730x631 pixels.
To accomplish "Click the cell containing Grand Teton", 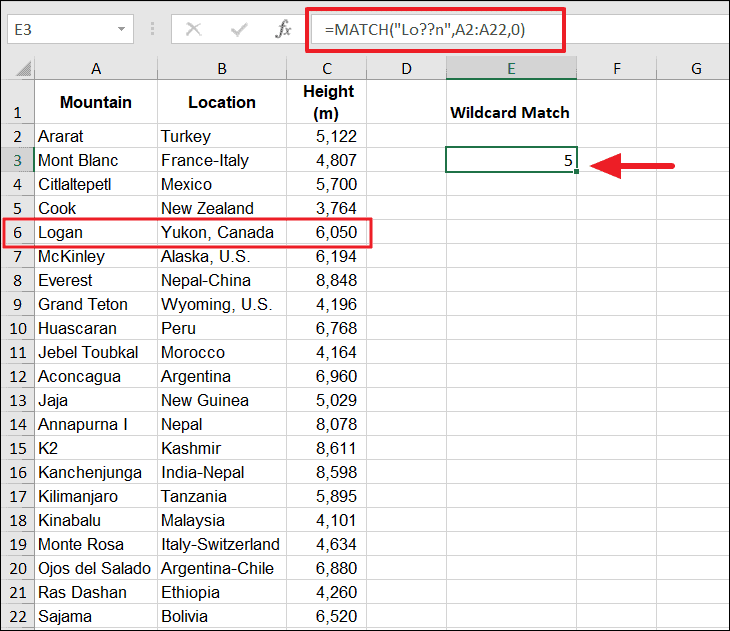I will (x=96, y=304).
